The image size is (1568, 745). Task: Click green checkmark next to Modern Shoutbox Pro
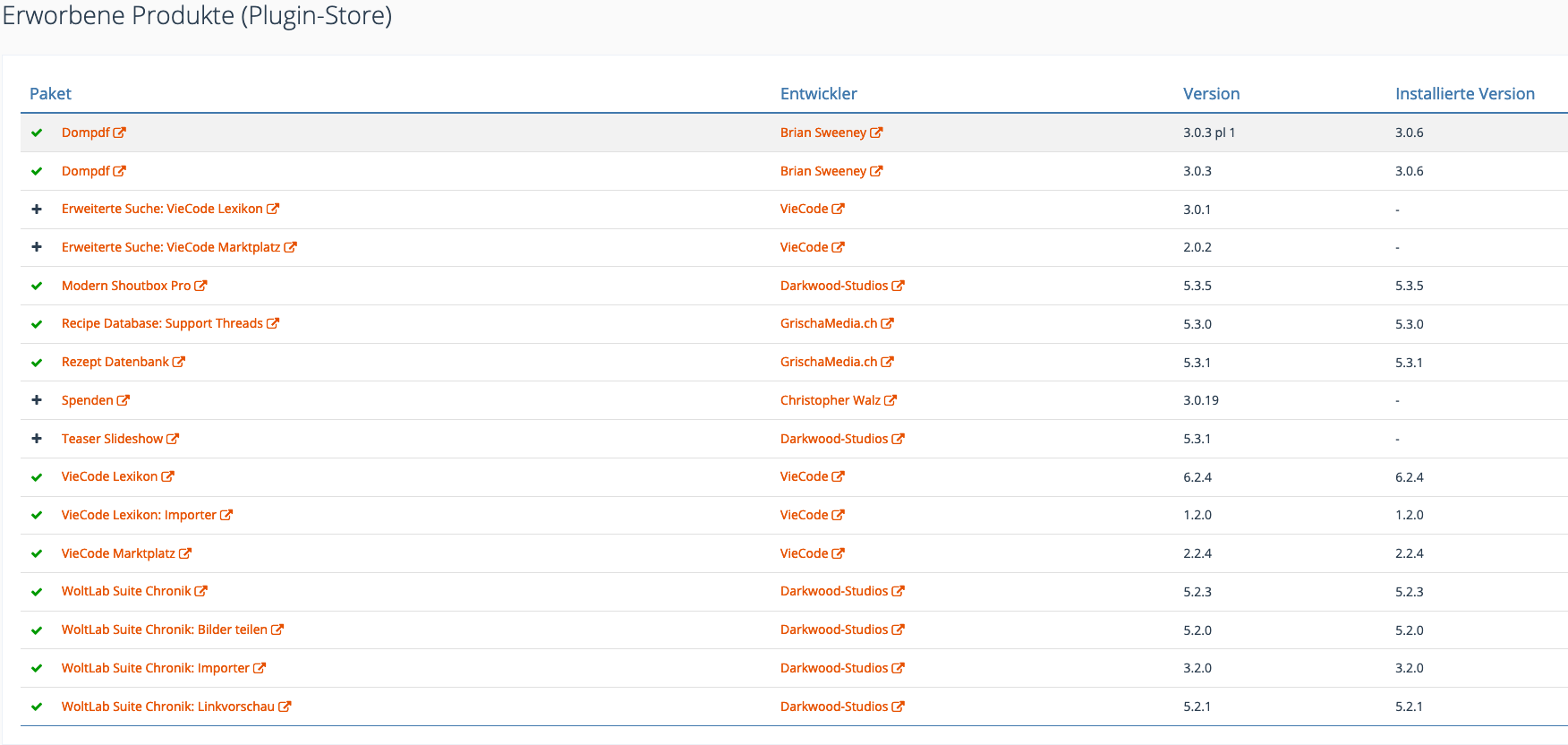pyautogui.click(x=37, y=287)
